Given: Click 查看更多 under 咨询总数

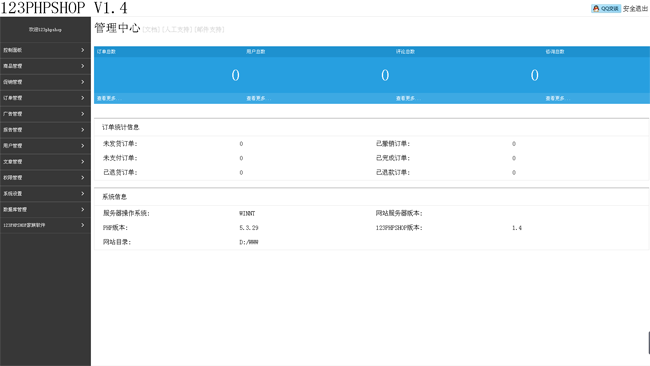Looking at the screenshot, I should pos(558,98).
